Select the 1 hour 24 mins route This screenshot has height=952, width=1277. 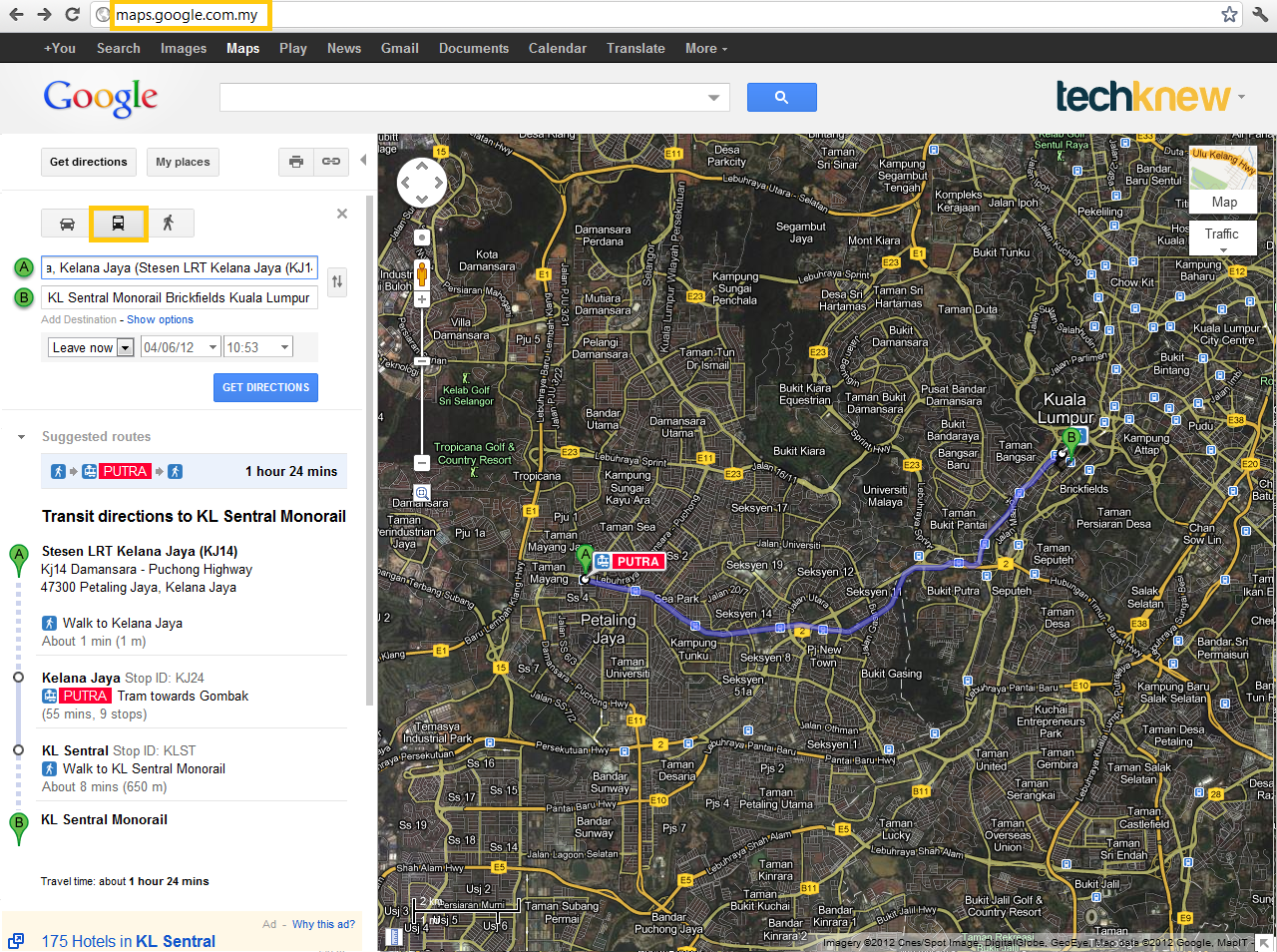(x=195, y=471)
